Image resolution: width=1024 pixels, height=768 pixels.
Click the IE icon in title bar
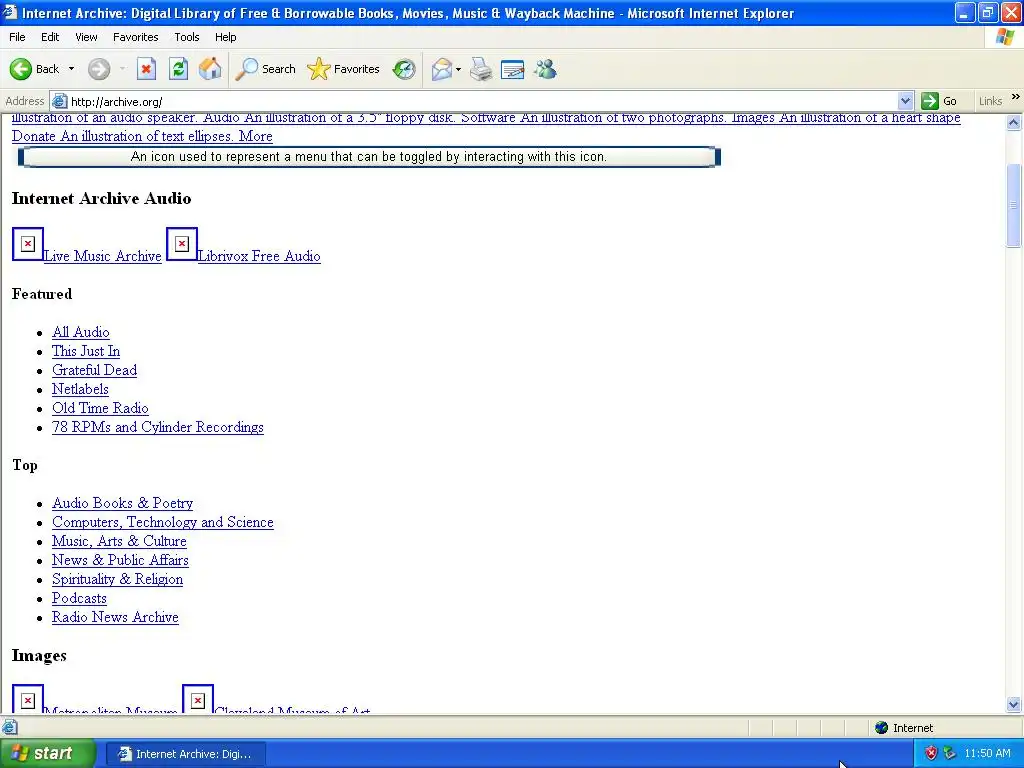[x=10, y=12]
